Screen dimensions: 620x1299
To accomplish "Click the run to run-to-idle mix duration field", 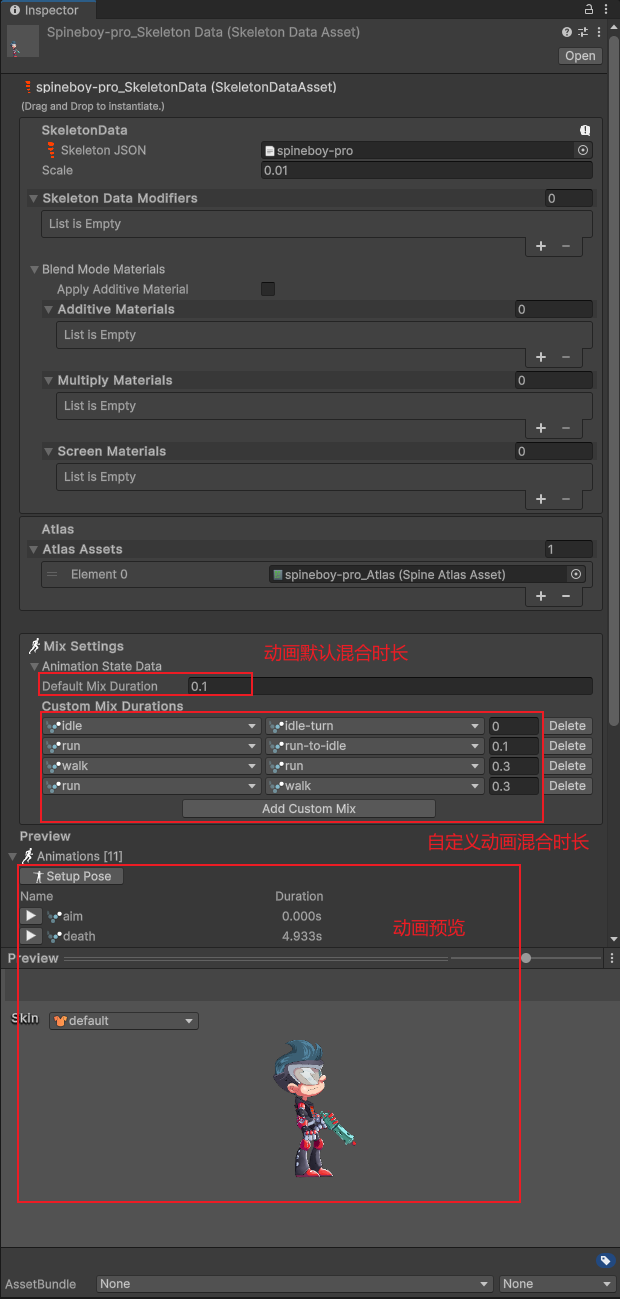I will tap(514, 746).
